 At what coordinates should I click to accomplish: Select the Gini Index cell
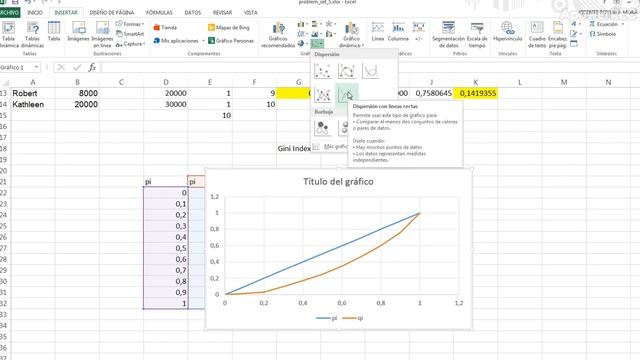pos(294,149)
